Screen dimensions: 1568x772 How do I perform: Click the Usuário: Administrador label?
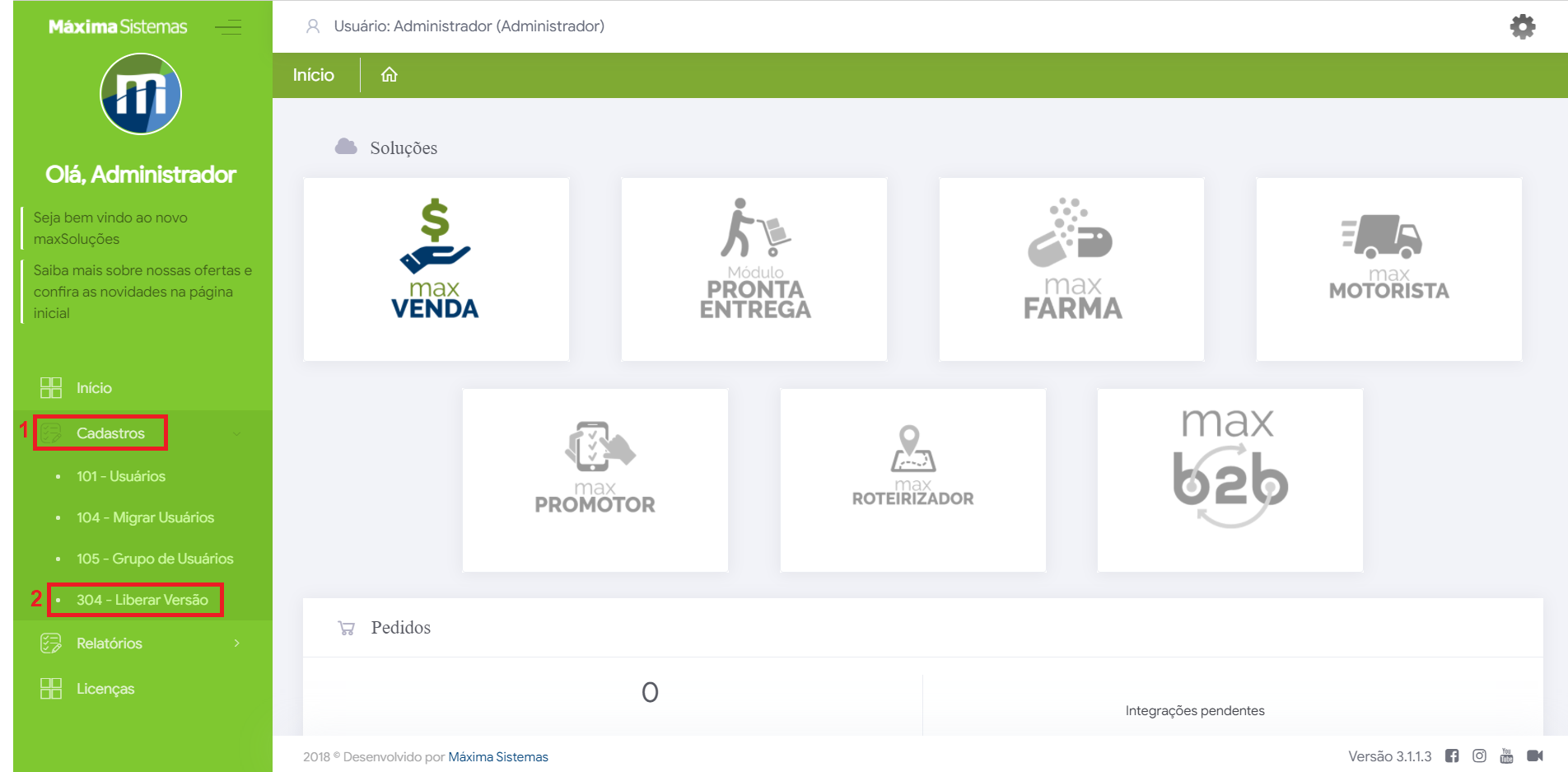click(x=469, y=26)
